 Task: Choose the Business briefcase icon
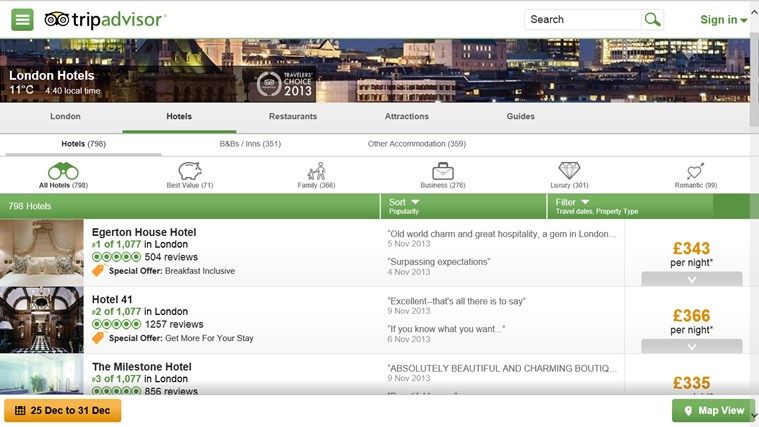[442, 171]
